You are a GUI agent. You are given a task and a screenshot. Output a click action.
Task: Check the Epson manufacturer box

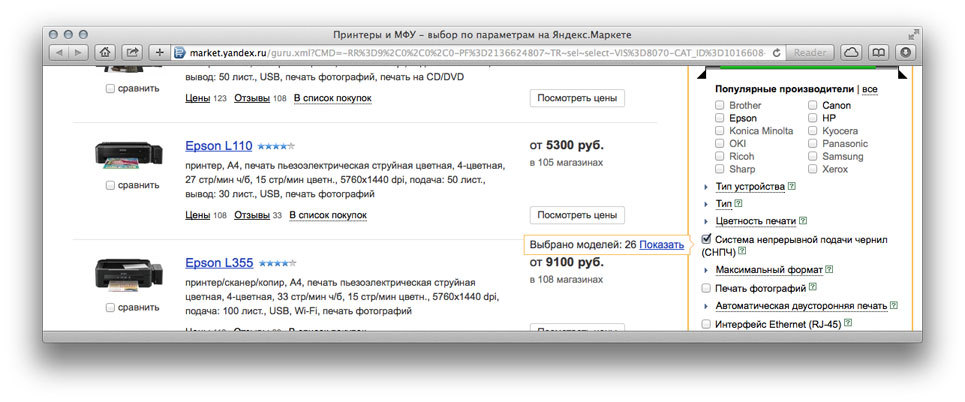719,118
